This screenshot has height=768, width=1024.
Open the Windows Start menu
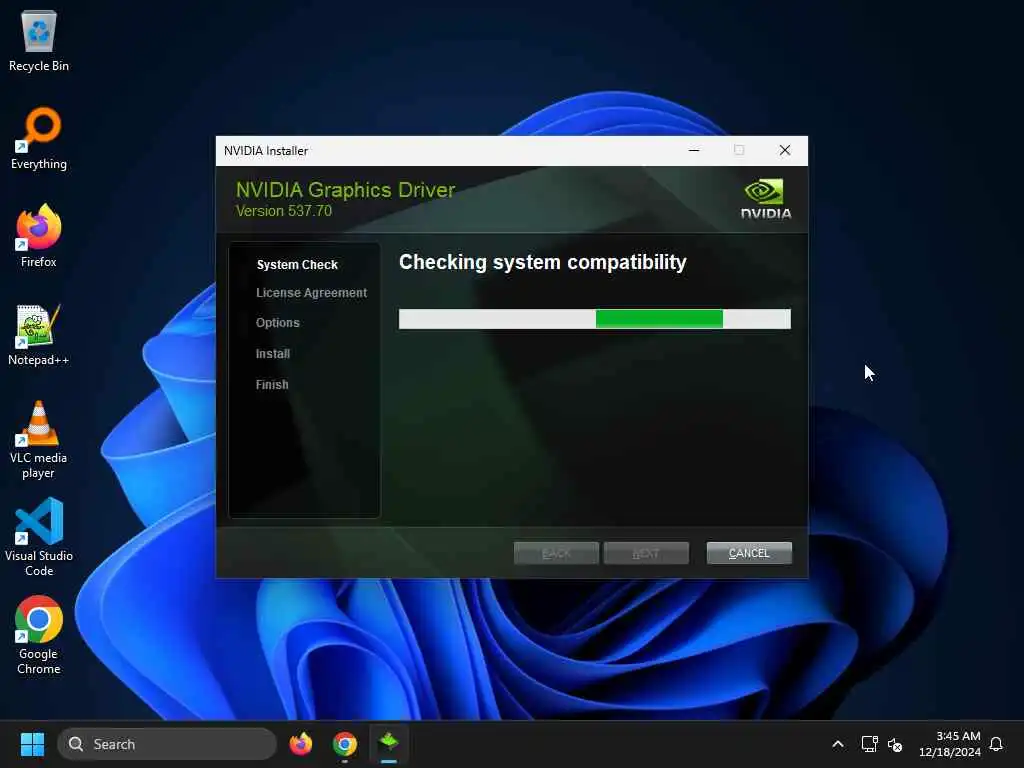32,744
